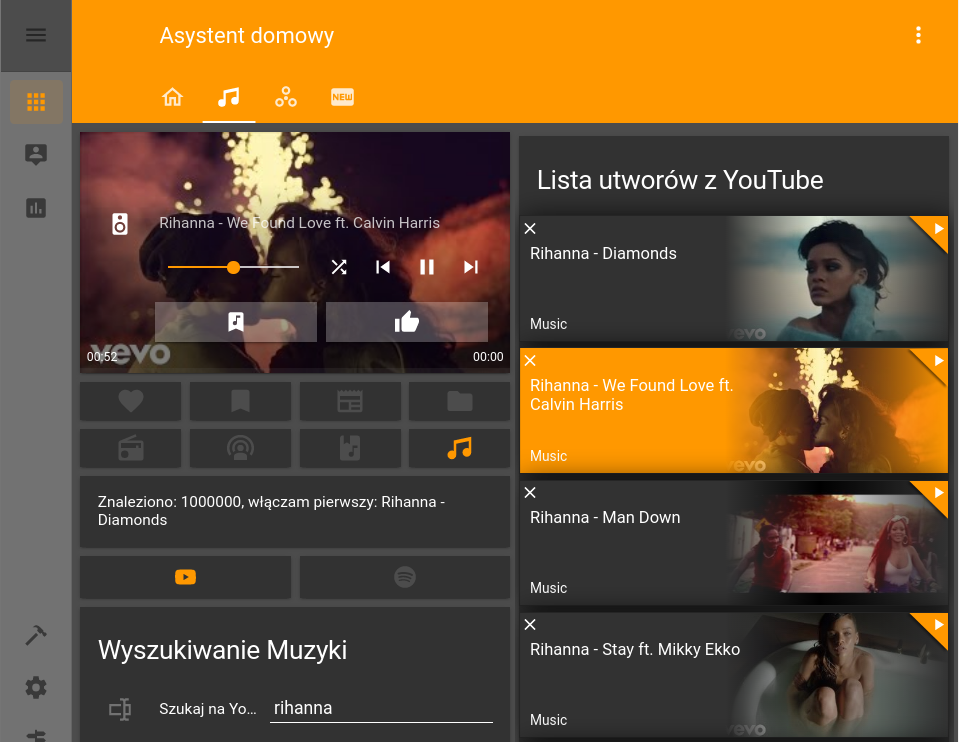Switch to the music note tab in the header

point(229,97)
